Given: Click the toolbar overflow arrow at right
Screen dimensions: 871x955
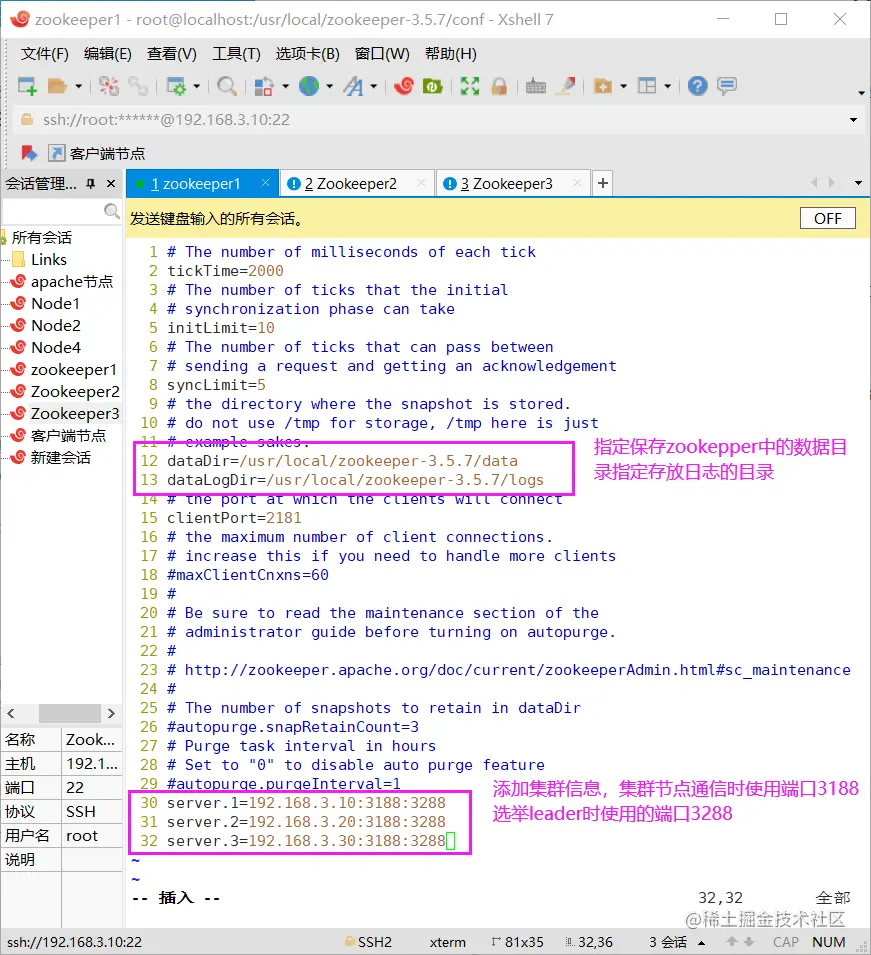Looking at the screenshot, I should [861, 93].
